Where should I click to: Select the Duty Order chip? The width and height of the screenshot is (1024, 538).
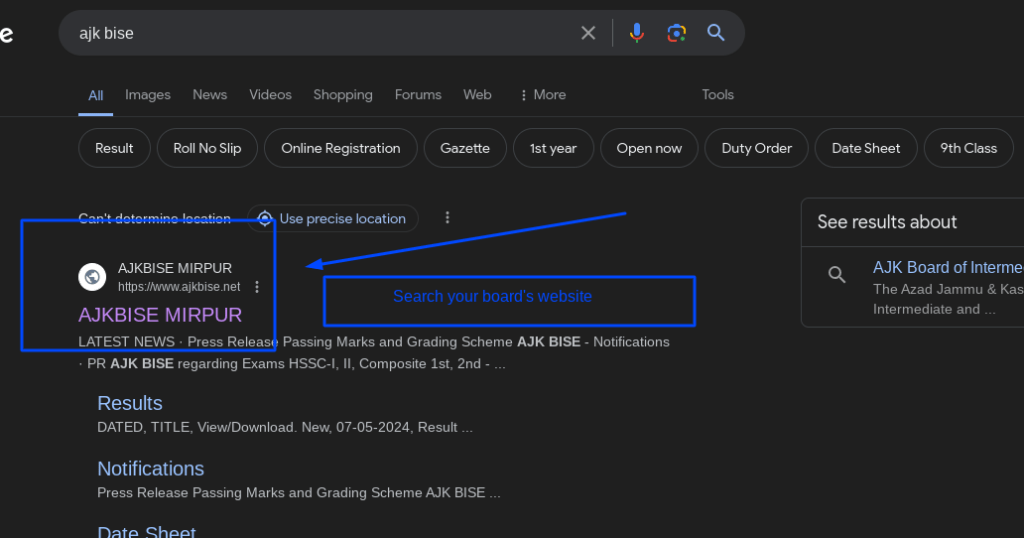pos(757,148)
